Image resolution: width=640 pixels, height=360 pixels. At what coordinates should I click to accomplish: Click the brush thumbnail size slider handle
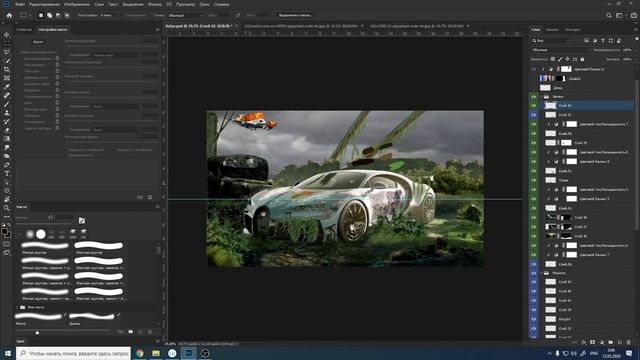(37, 332)
